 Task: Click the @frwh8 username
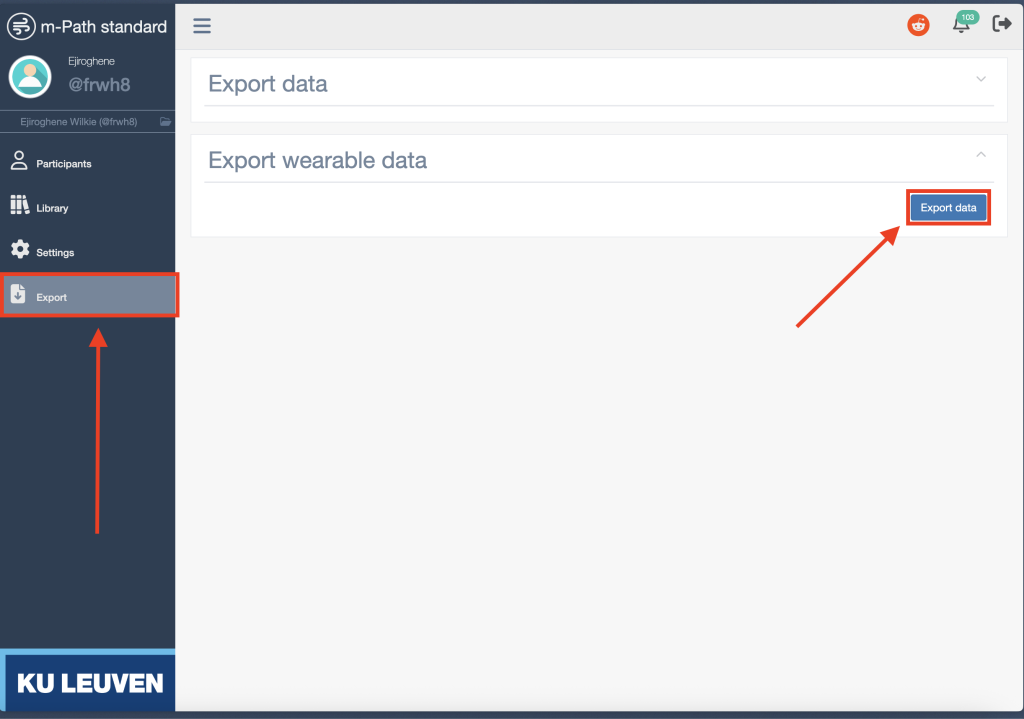[x=99, y=85]
